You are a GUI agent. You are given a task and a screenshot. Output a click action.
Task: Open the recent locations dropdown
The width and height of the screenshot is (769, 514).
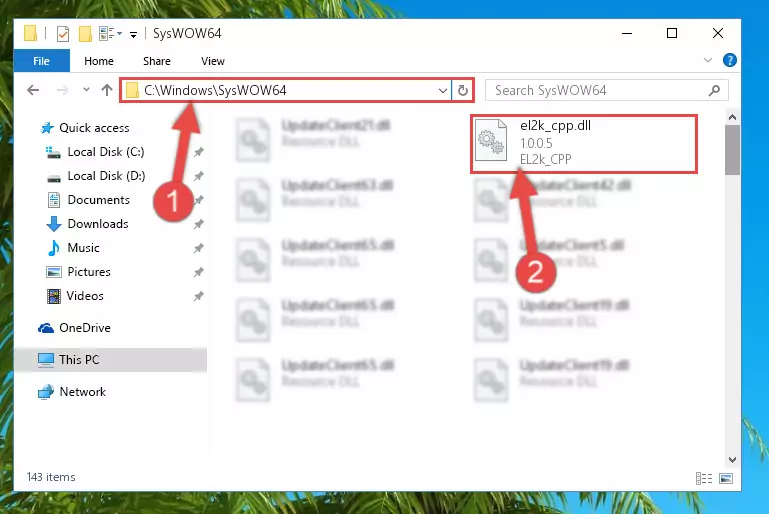[86, 90]
